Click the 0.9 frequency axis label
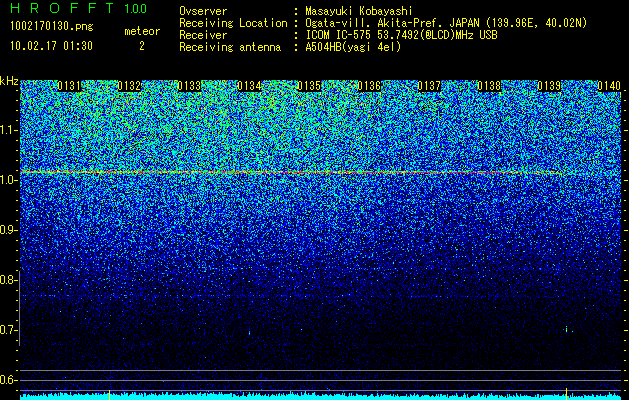This screenshot has width=629, height=400. pos(8,230)
